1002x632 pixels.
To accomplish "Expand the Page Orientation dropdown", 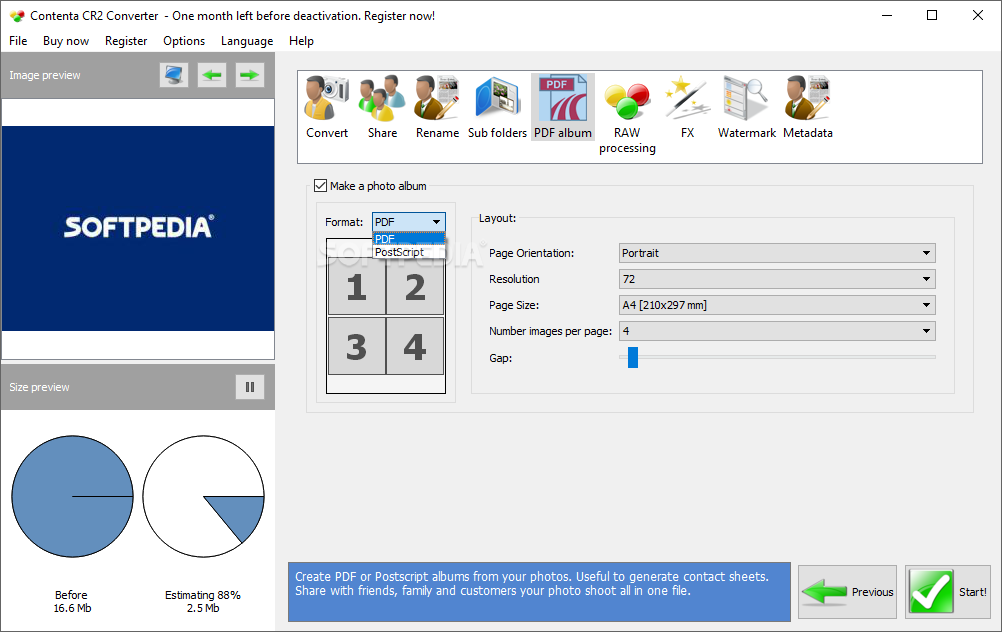I will [x=777, y=253].
